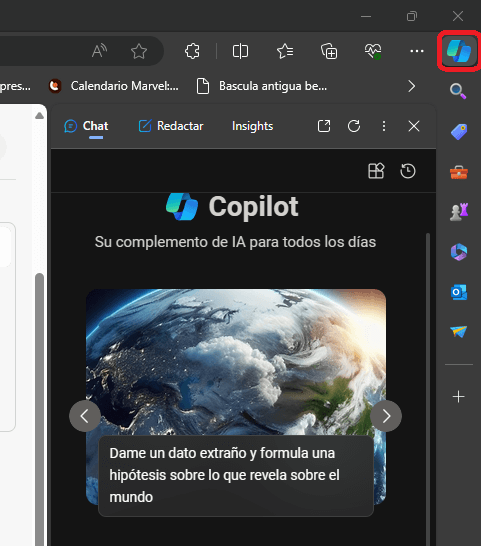This screenshot has width=481, height=546.
Task: Click the Copilot logo heading
Action: [232, 207]
